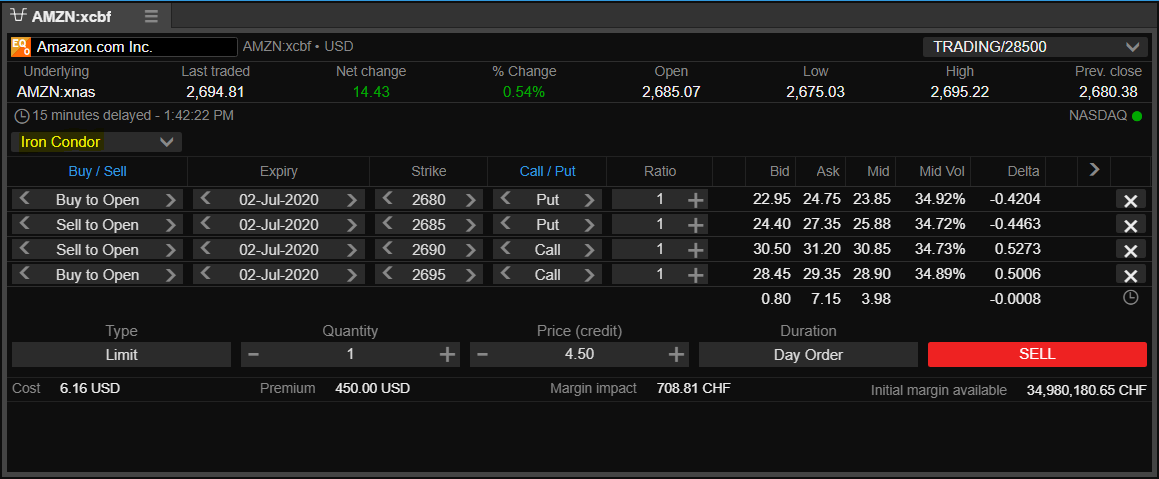Image resolution: width=1159 pixels, height=479 pixels.
Task: Click the 450.00 USD premium value
Action: tap(373, 388)
